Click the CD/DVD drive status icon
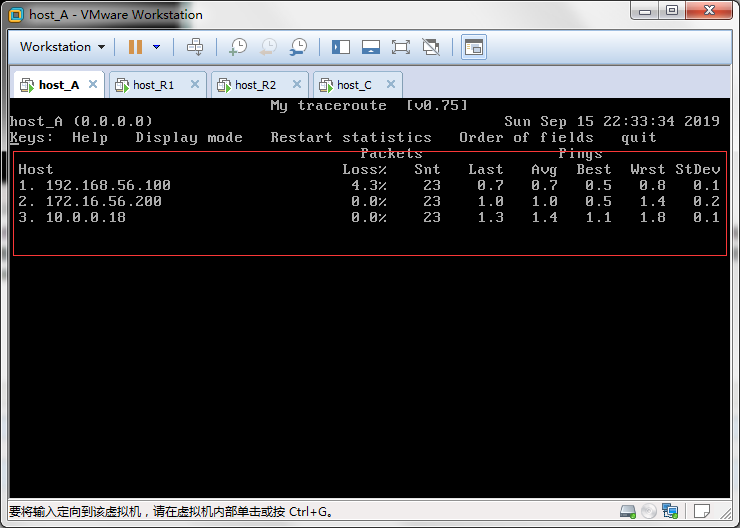 tap(649, 512)
